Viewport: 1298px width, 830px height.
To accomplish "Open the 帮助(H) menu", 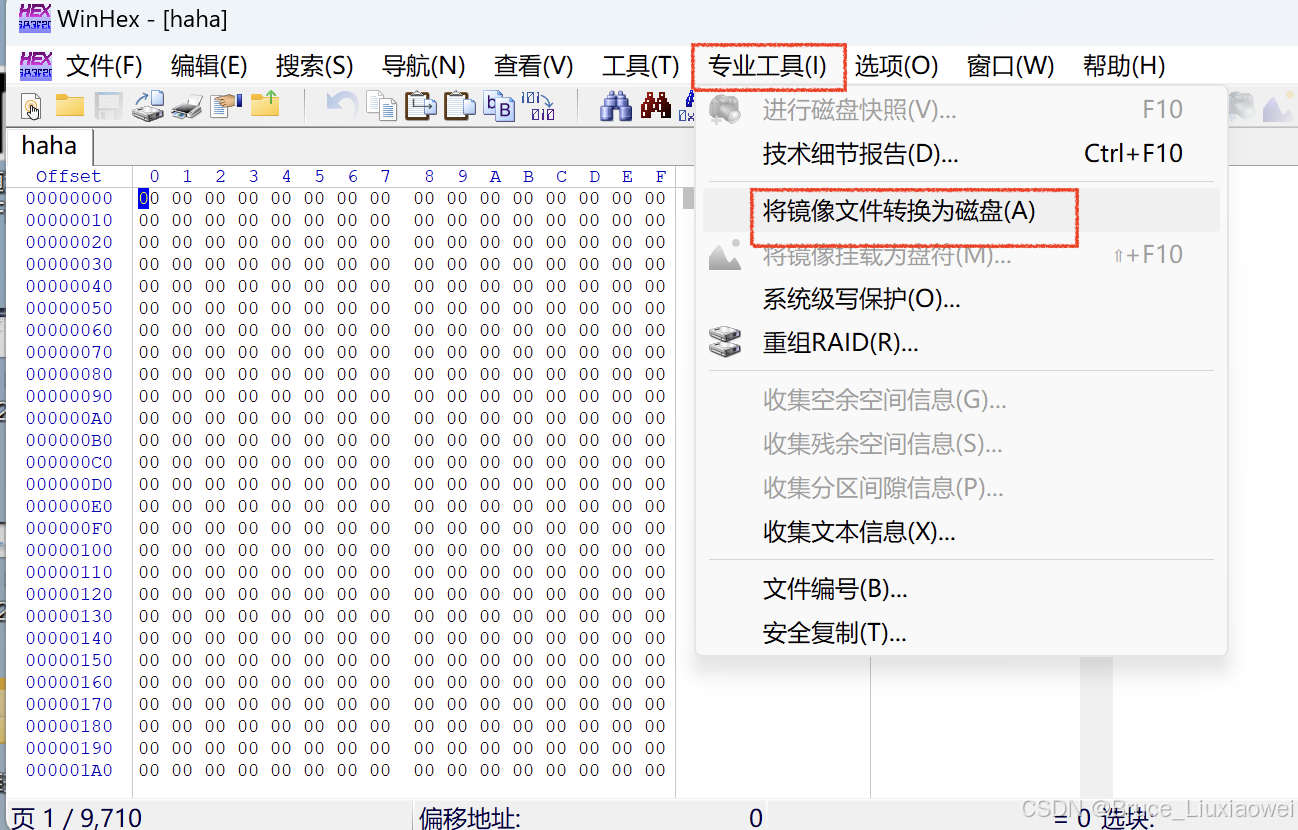I will coord(1124,66).
